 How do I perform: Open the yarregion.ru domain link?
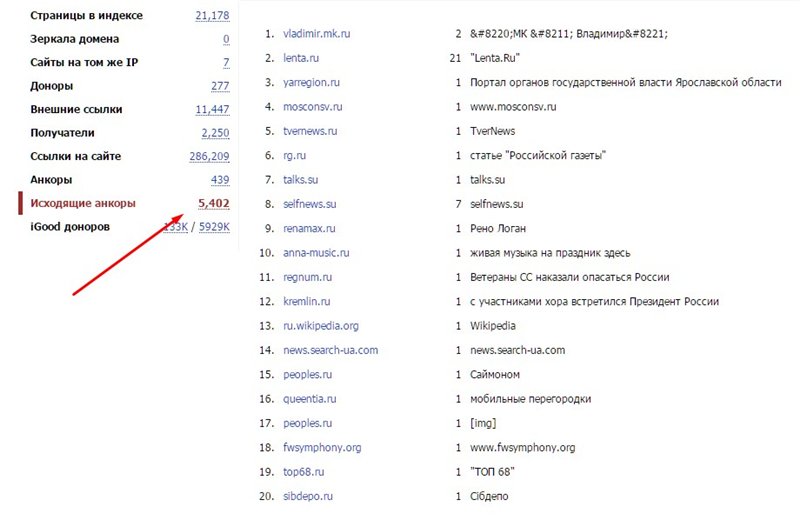[x=310, y=82]
